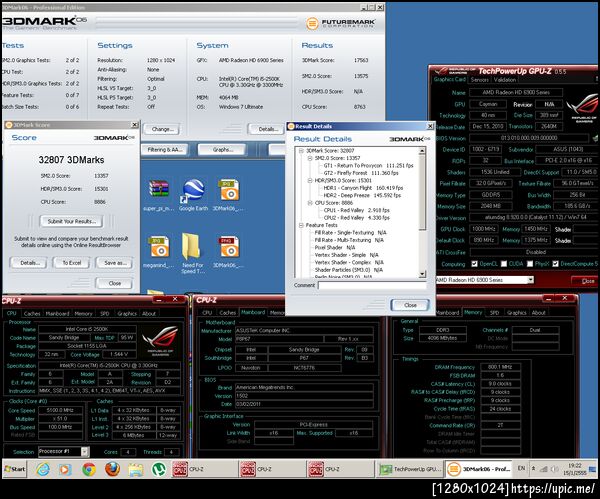This screenshot has height=499, width=600.
Task: Collapse the SM2.0 Score: 13357 node
Action: click(x=310, y=158)
